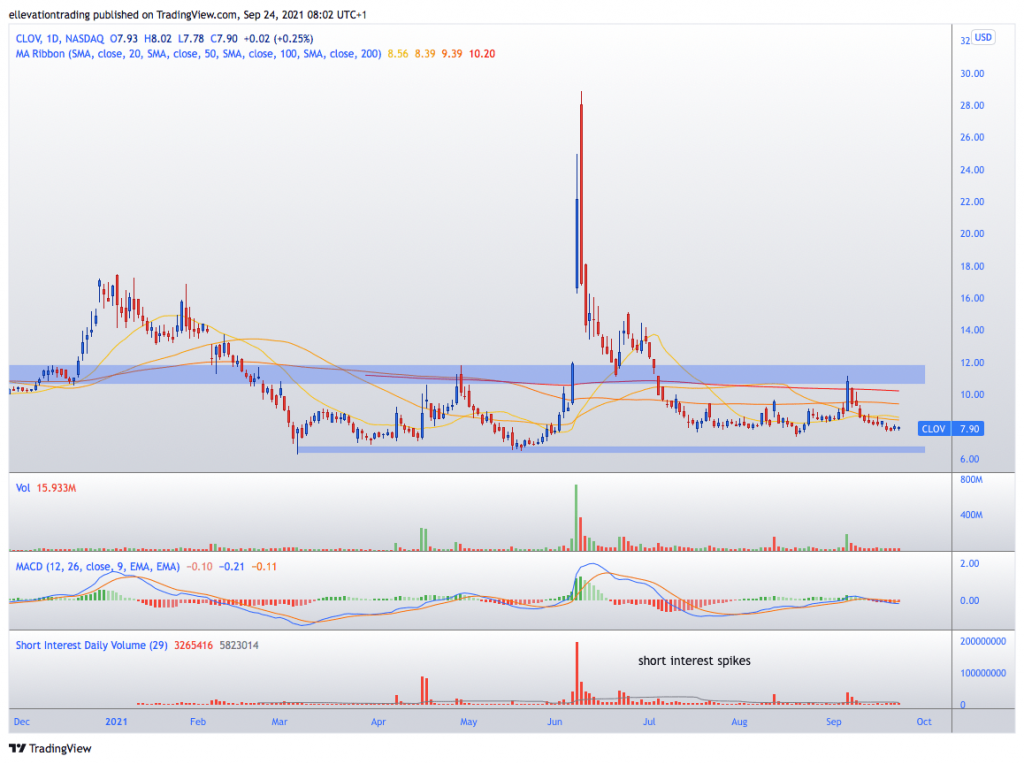This screenshot has width=1024, height=764.
Task: Open the Short Interest Daily Volume legend
Action: click(91, 645)
